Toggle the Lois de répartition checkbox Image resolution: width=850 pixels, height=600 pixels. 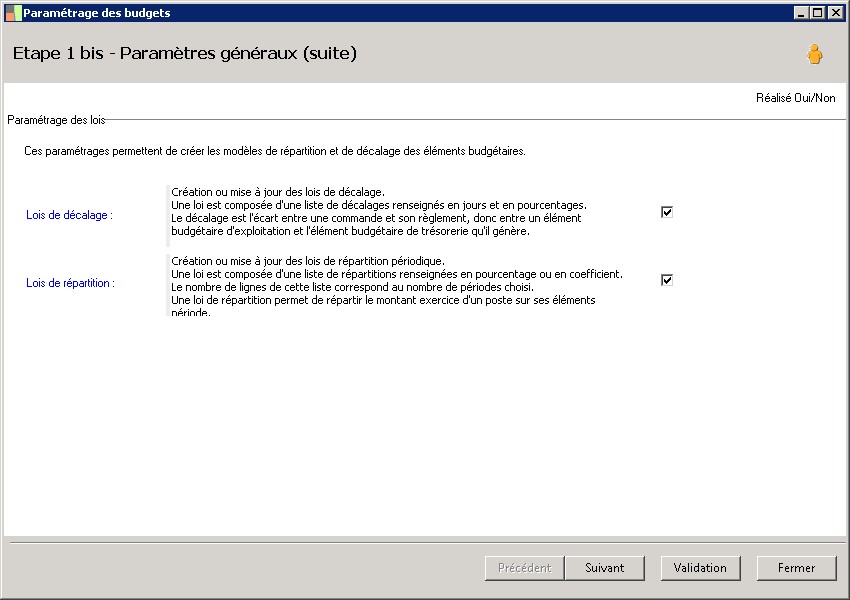667,280
